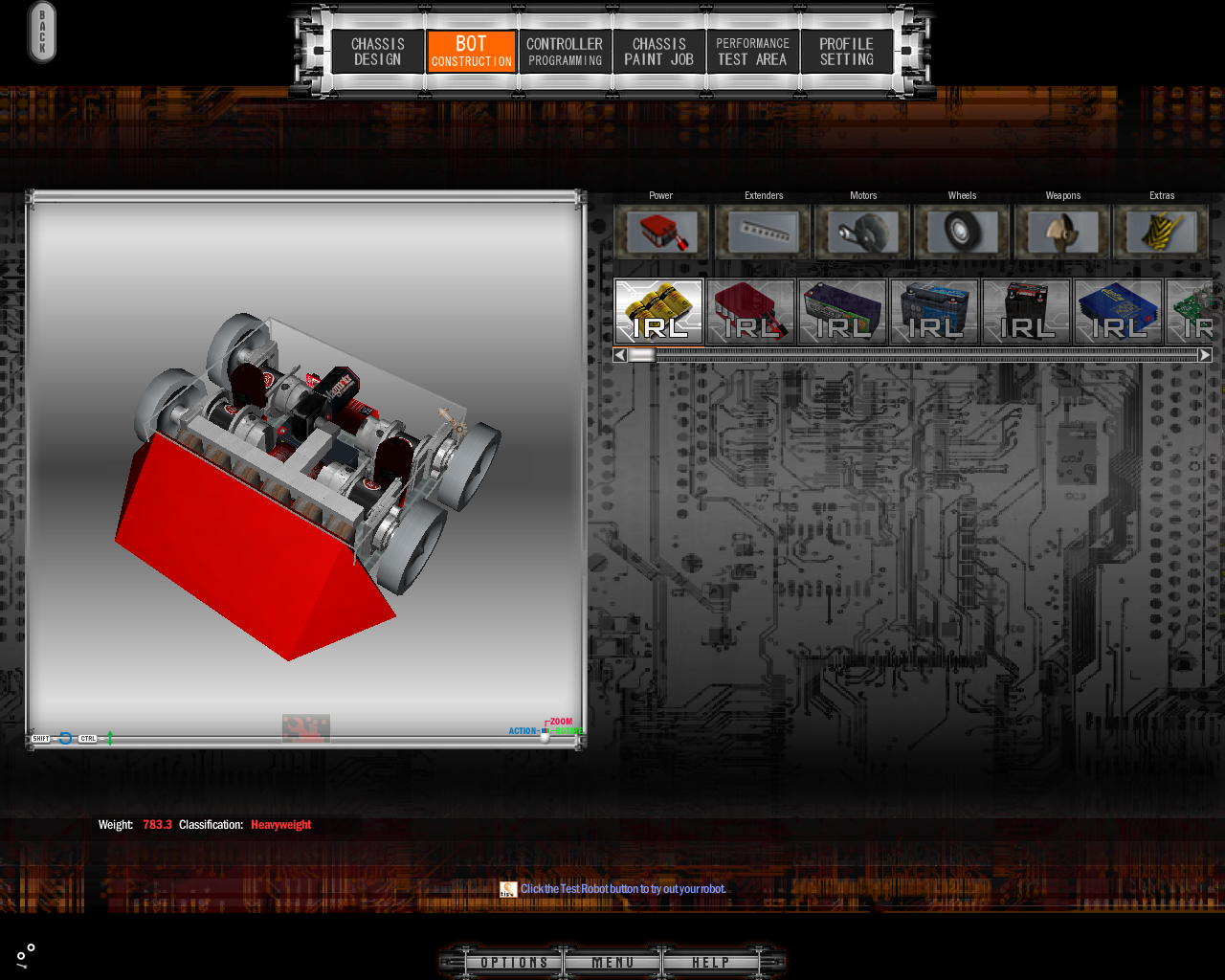Open the Controller Programming tab

click(x=565, y=52)
